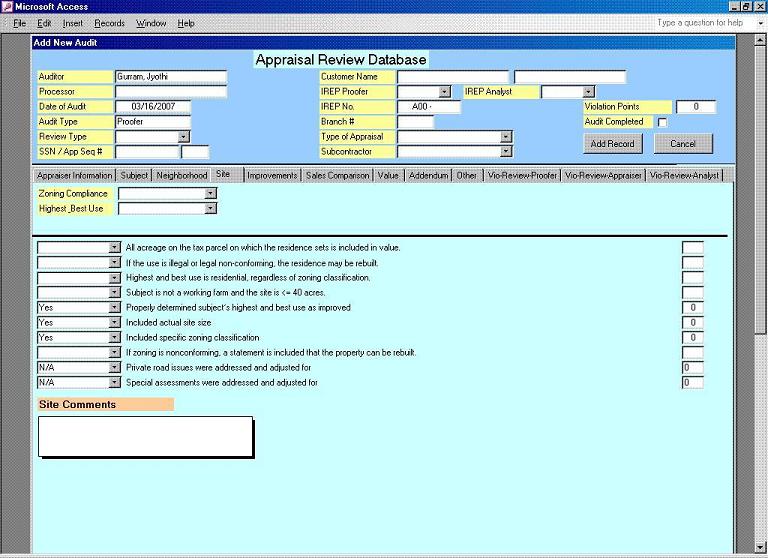This screenshot has width=768, height=558.
Task: Open the Records menu
Action: [x=109, y=23]
